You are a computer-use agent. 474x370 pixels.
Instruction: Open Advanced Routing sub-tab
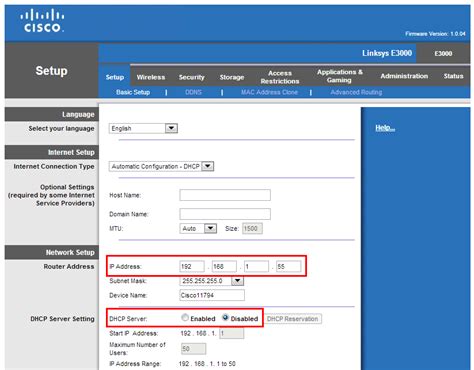tap(356, 92)
